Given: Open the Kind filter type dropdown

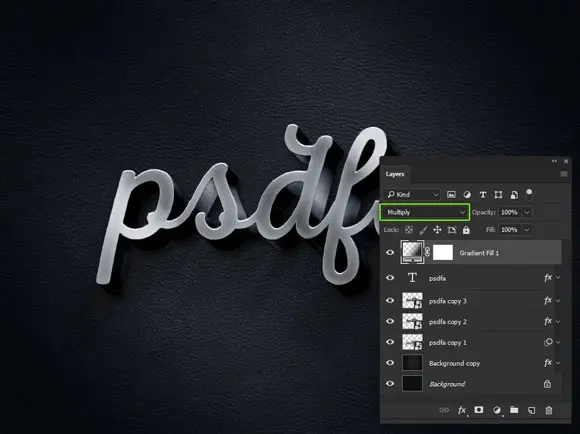Looking at the screenshot, I should click(x=413, y=195).
